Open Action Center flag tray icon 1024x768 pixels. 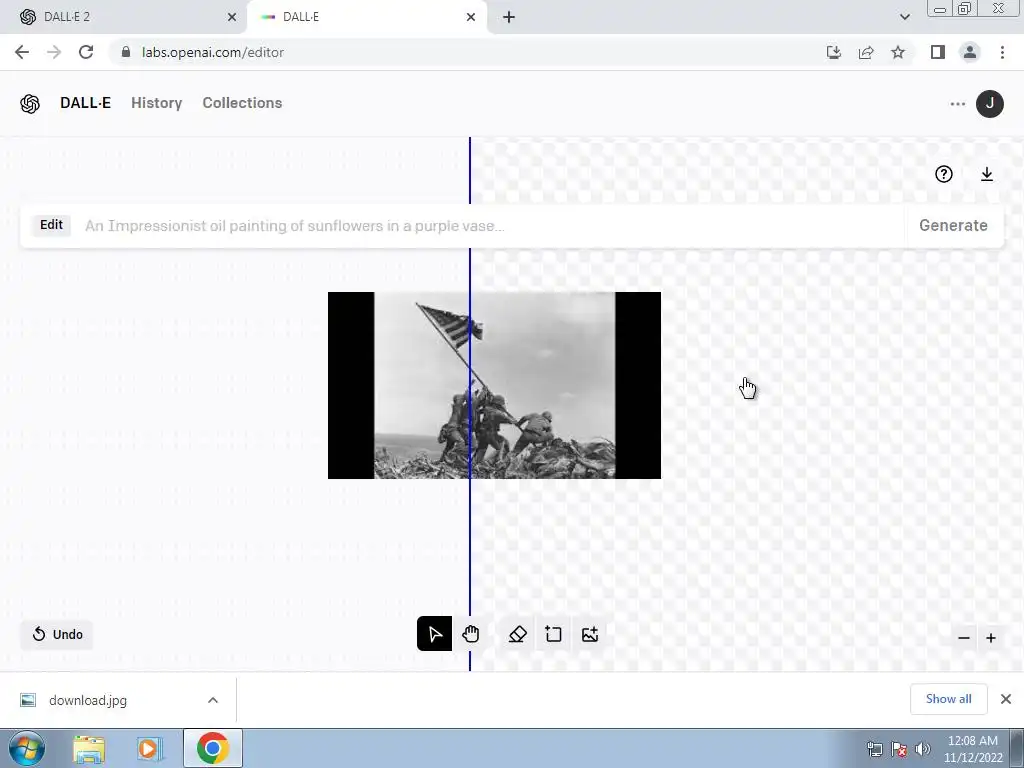(899, 749)
